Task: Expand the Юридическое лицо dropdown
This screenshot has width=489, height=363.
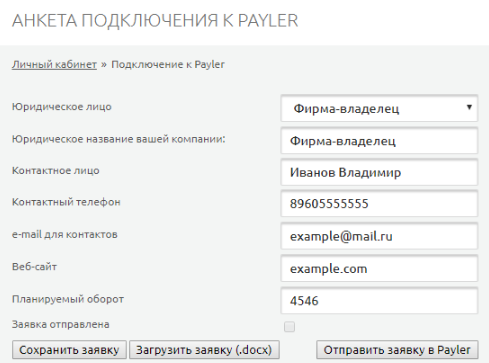Action: [379, 108]
